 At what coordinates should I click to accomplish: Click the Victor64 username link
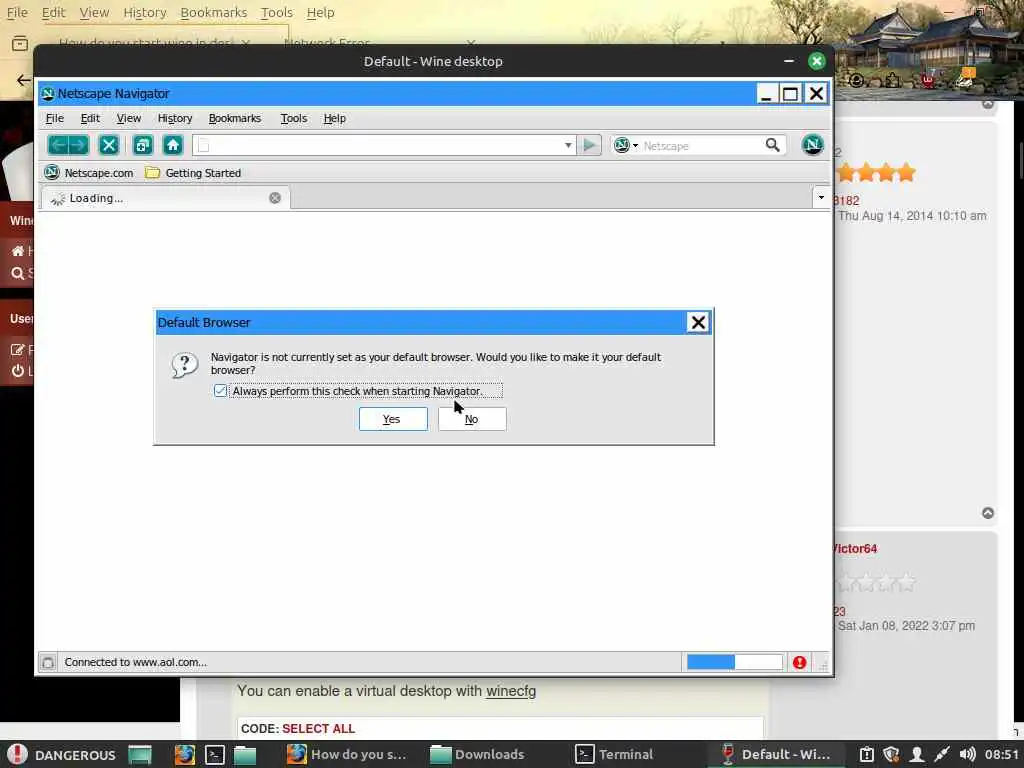point(856,549)
